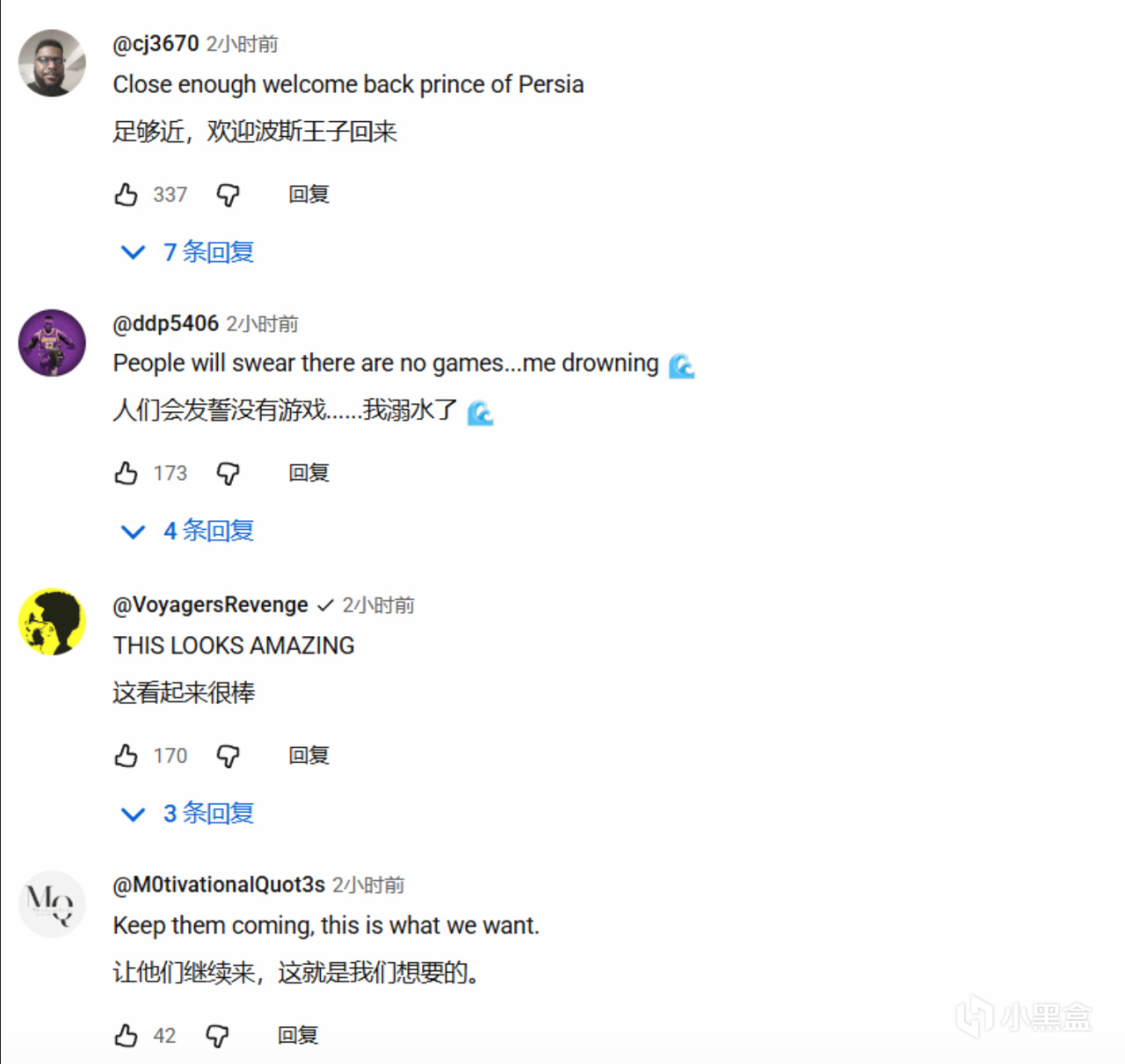The width and height of the screenshot is (1125, 1064).
Task: Open the @cj3670 profile avatar
Action: pos(53,63)
